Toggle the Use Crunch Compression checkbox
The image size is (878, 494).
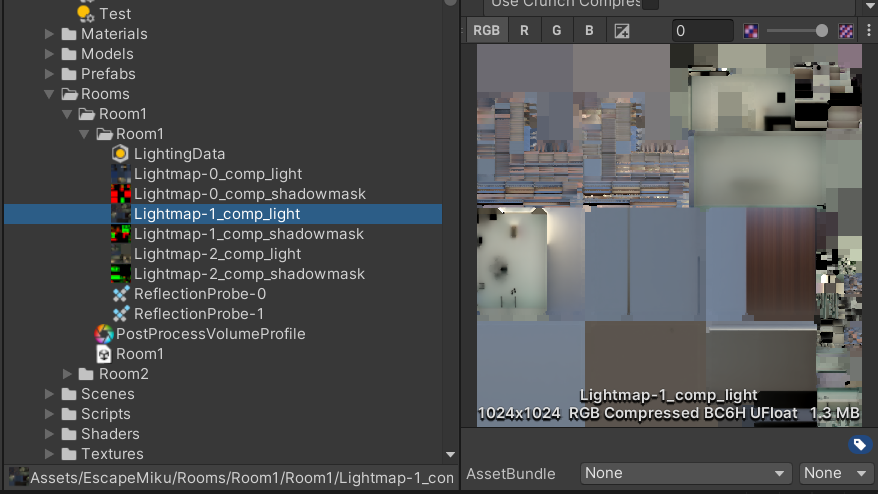[651, 4]
